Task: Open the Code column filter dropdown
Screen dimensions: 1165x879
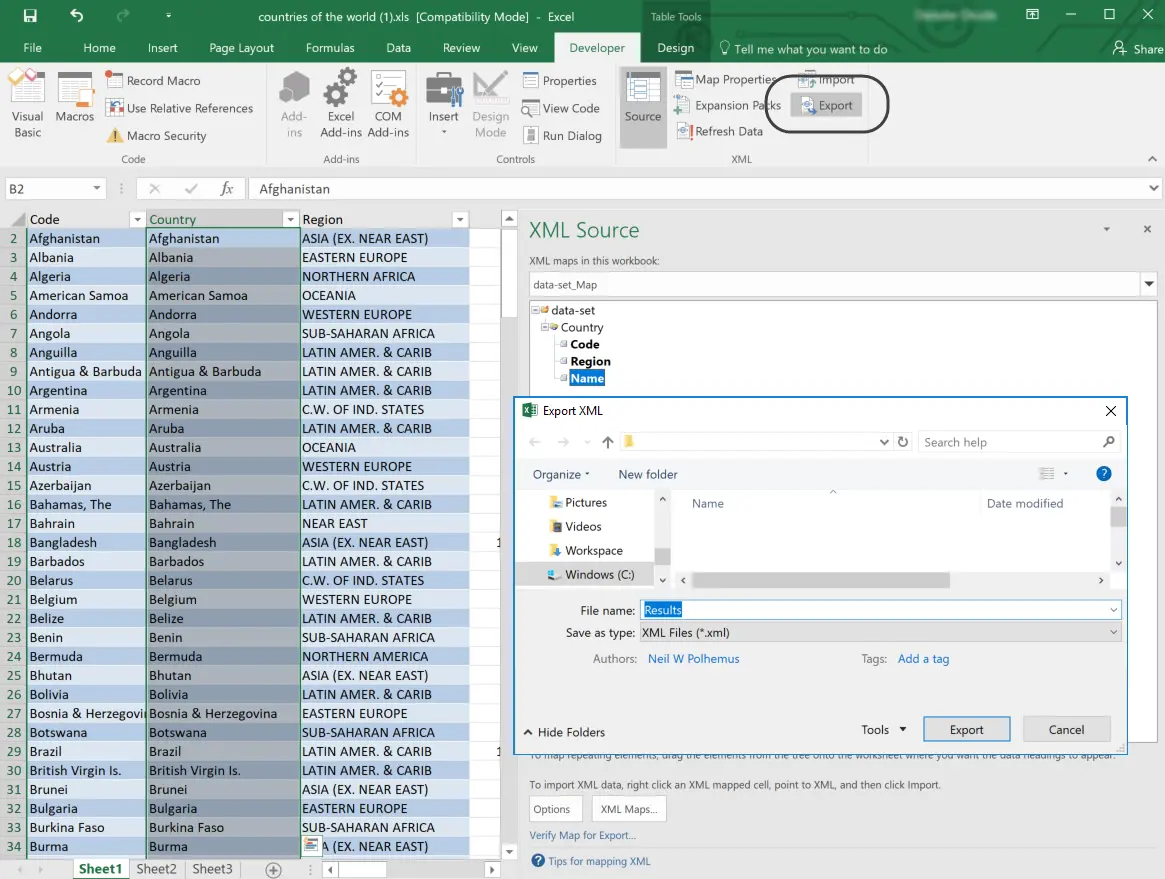Action: [137, 219]
